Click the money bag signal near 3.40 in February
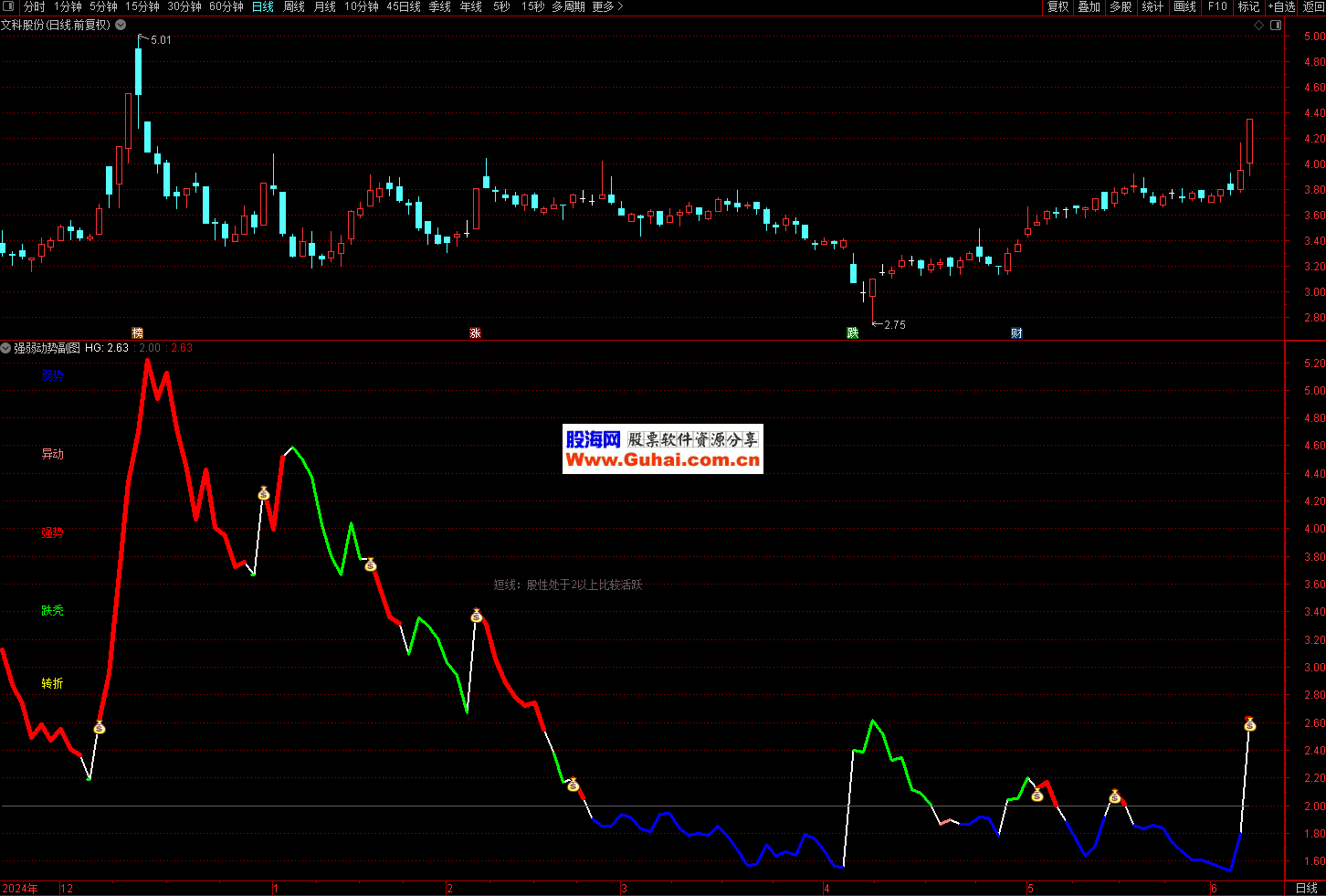1326x896 pixels. click(x=477, y=617)
